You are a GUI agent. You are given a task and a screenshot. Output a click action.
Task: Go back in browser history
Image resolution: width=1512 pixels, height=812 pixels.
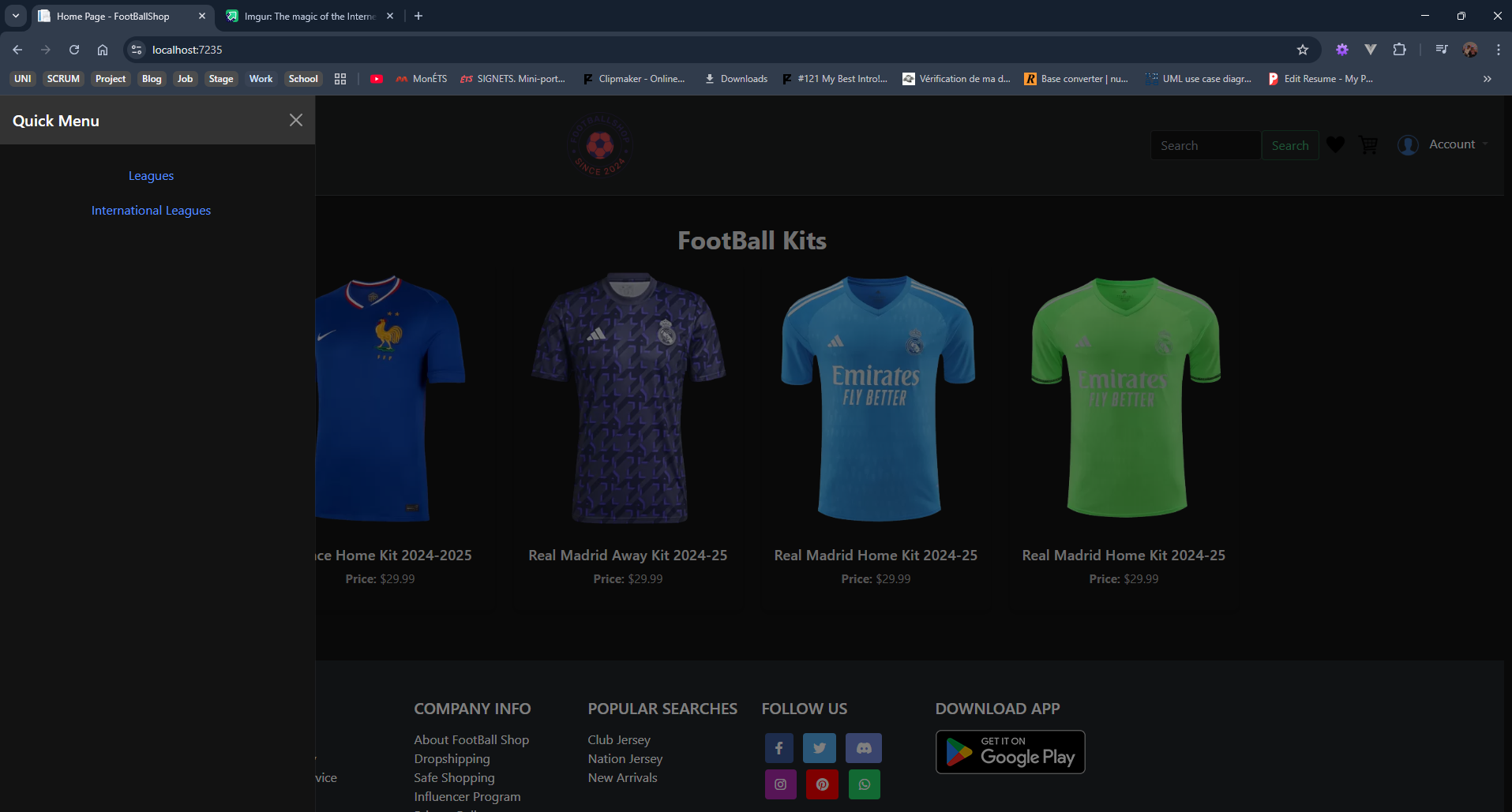tap(17, 50)
